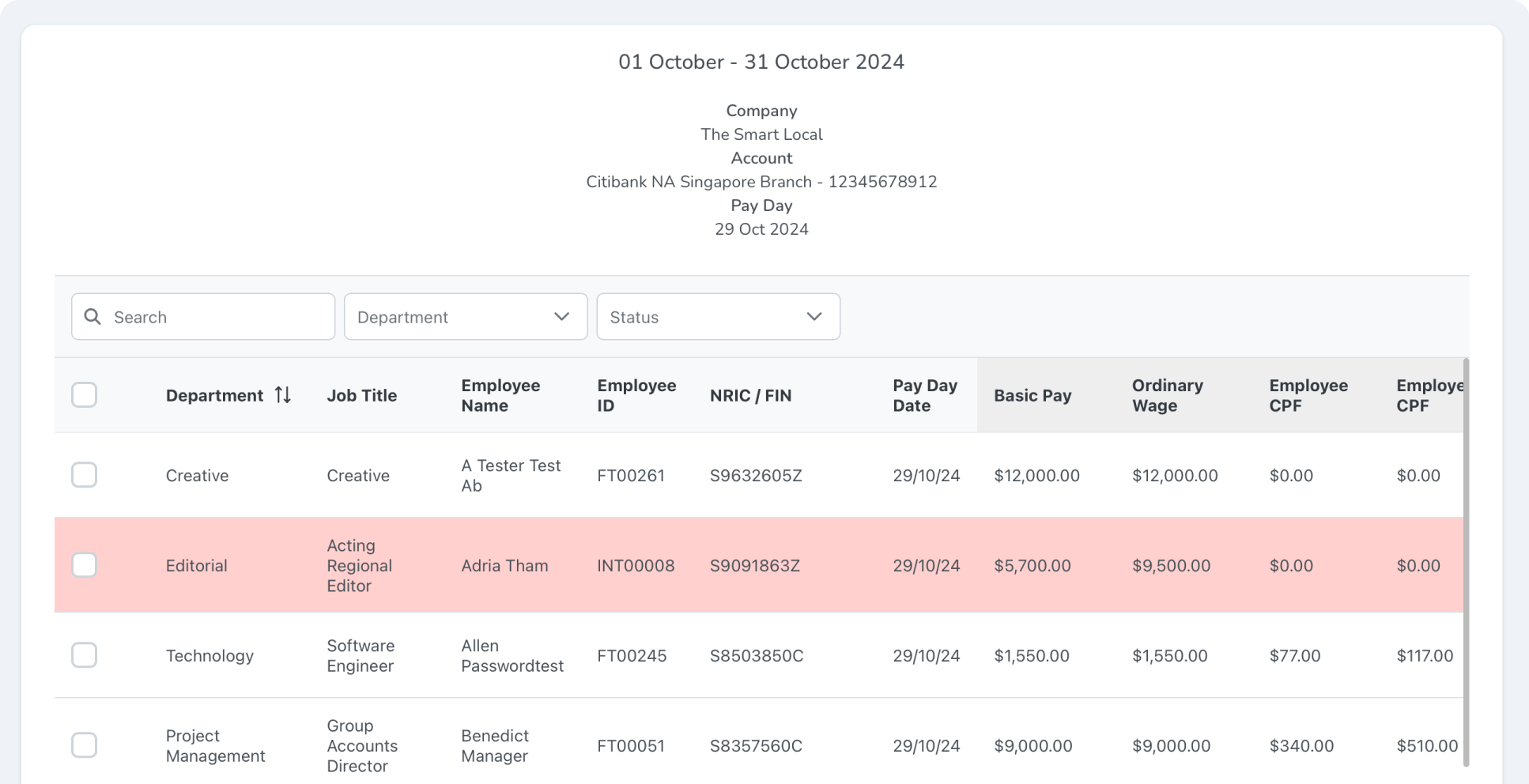Click employee ID INT00008

[x=636, y=566]
